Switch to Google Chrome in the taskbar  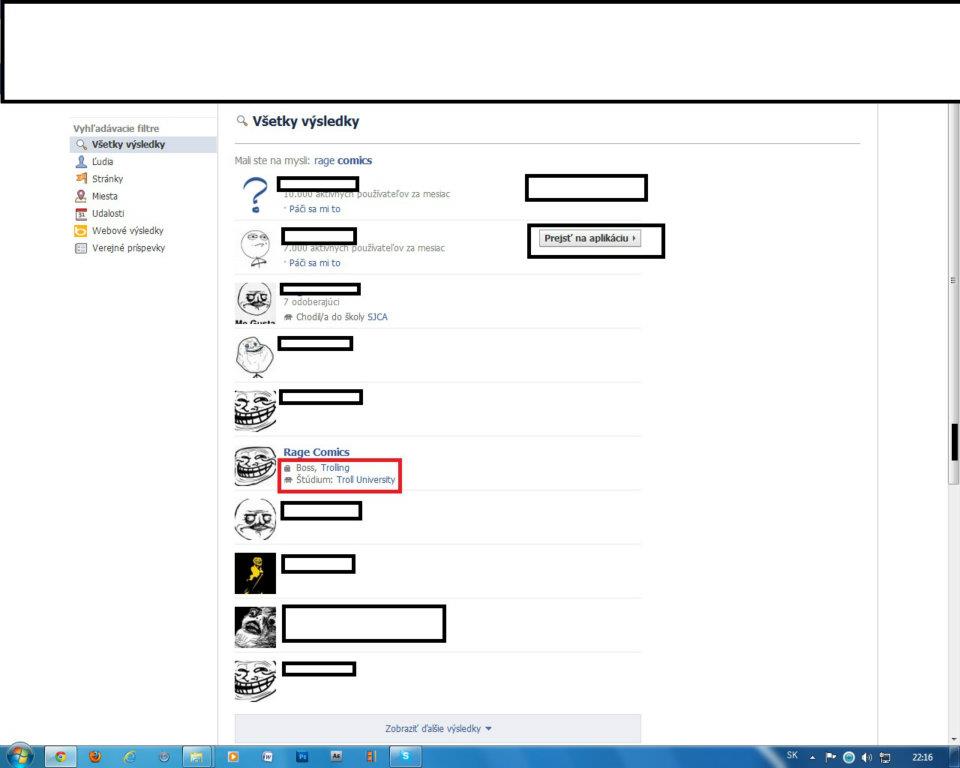61,757
